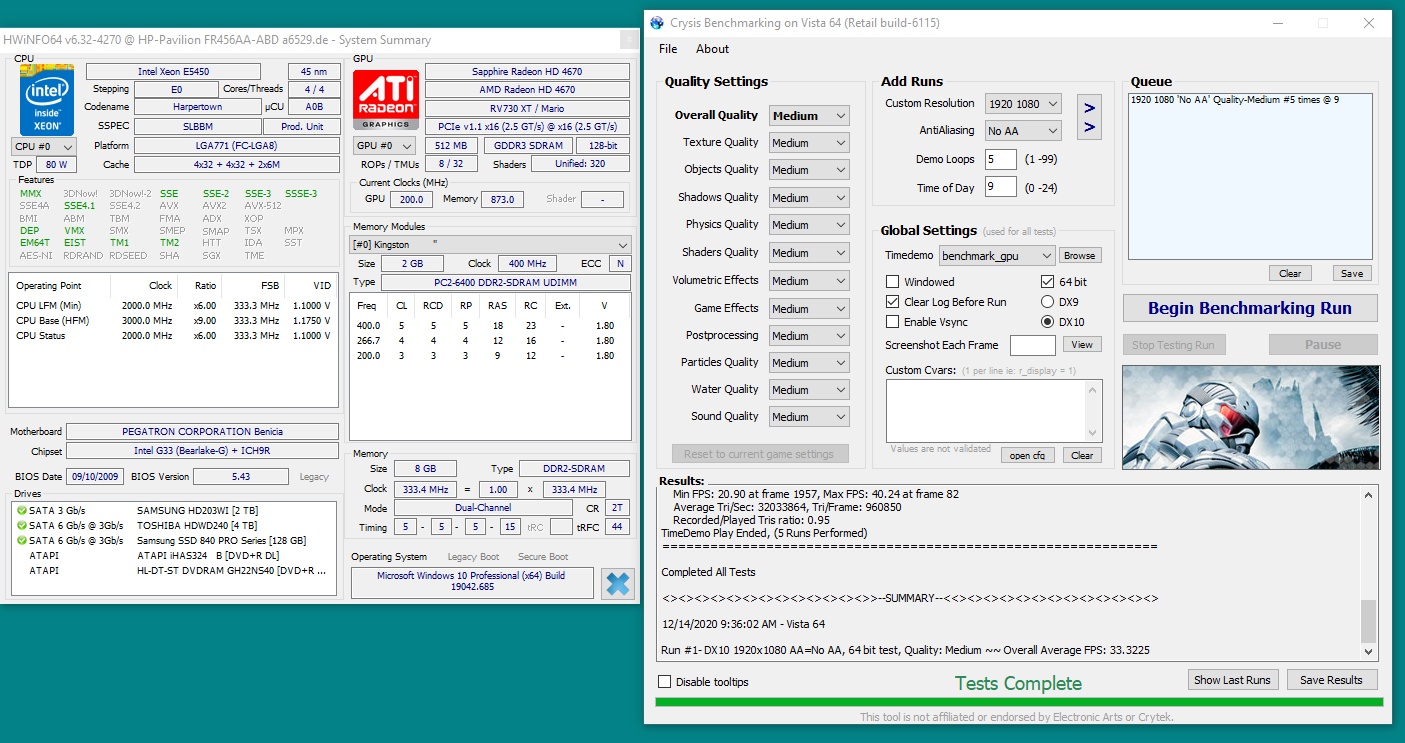
Task: Open the File menu
Action: 668,49
